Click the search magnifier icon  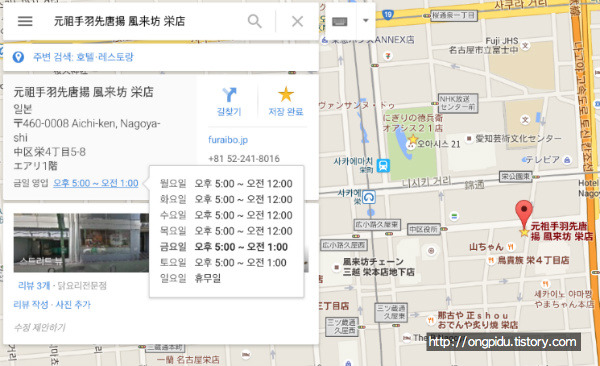click(254, 21)
